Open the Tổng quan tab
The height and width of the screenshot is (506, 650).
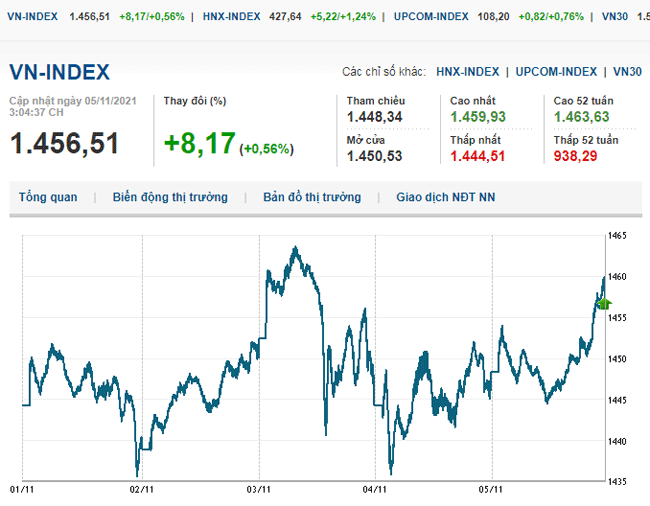coord(48,197)
